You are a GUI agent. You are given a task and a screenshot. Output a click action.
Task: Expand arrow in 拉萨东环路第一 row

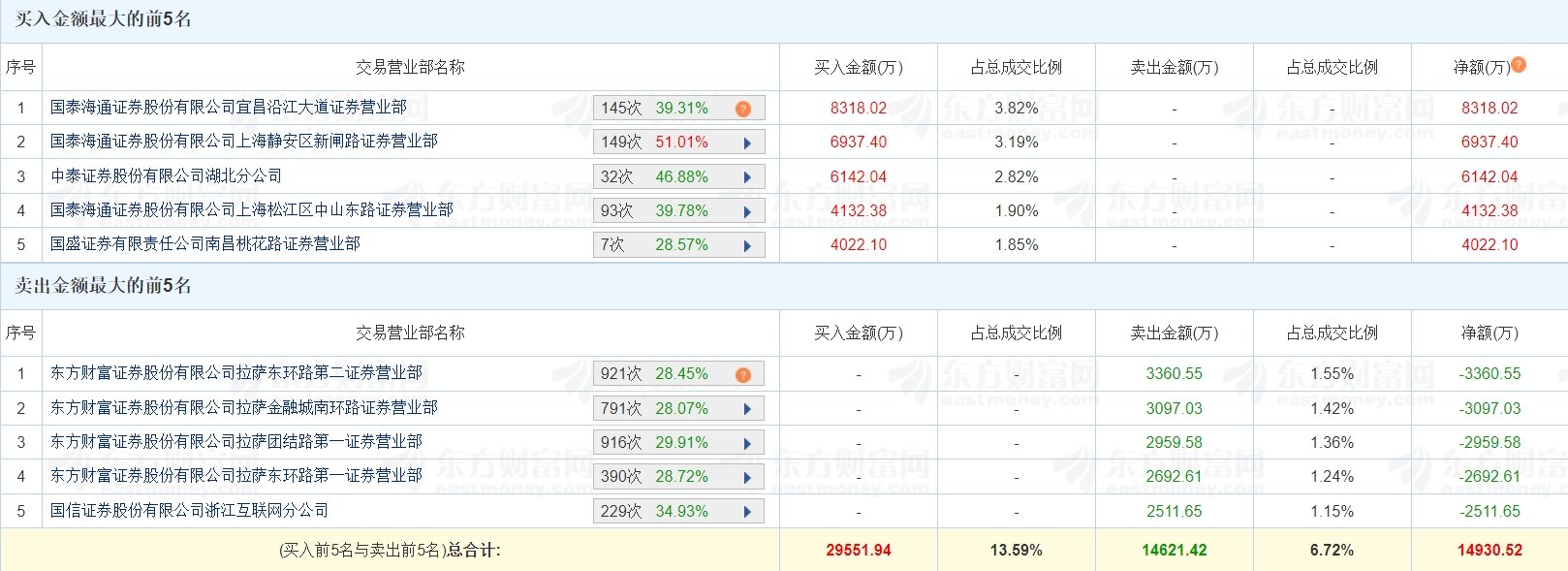click(x=747, y=477)
